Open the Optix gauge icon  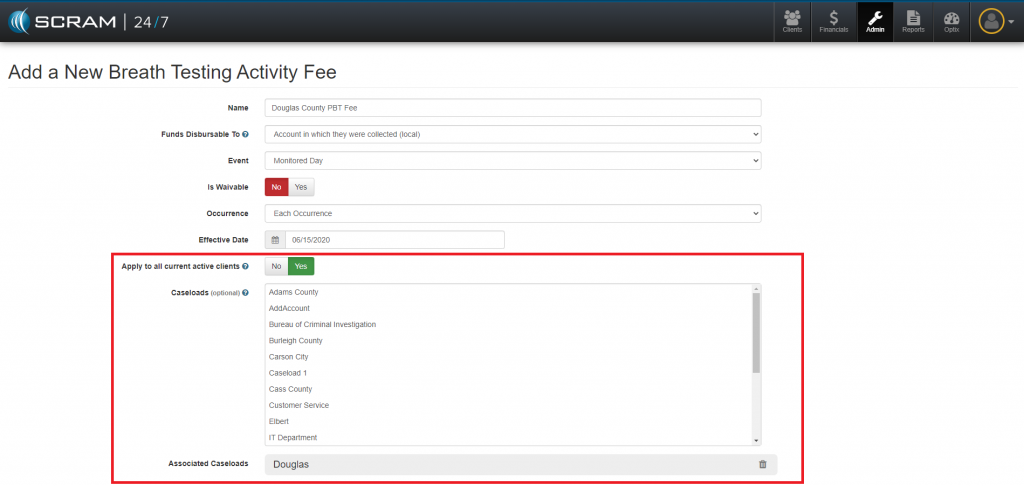point(951,21)
